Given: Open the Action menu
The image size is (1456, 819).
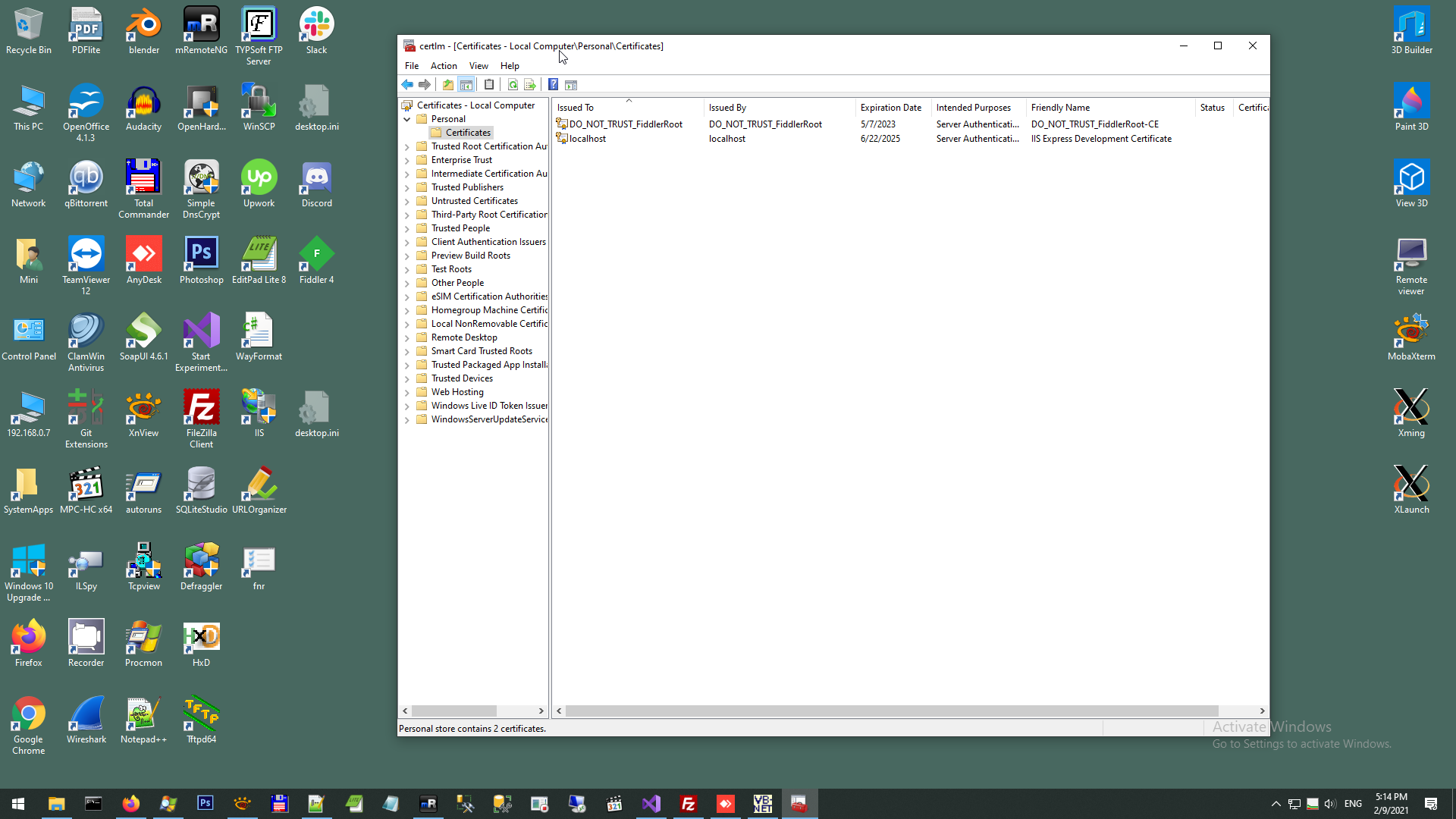Looking at the screenshot, I should [x=444, y=66].
